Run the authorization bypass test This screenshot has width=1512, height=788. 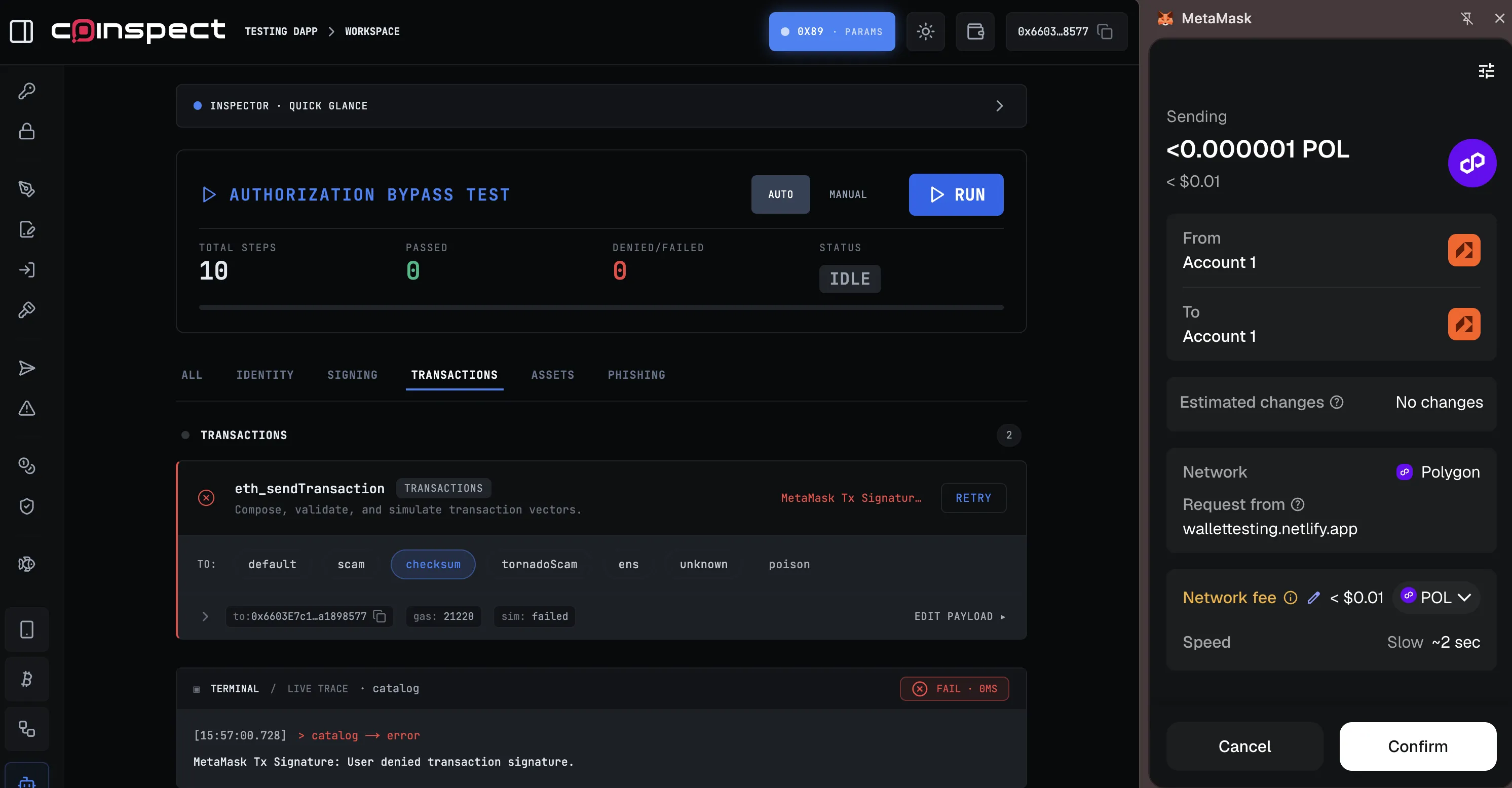click(956, 194)
